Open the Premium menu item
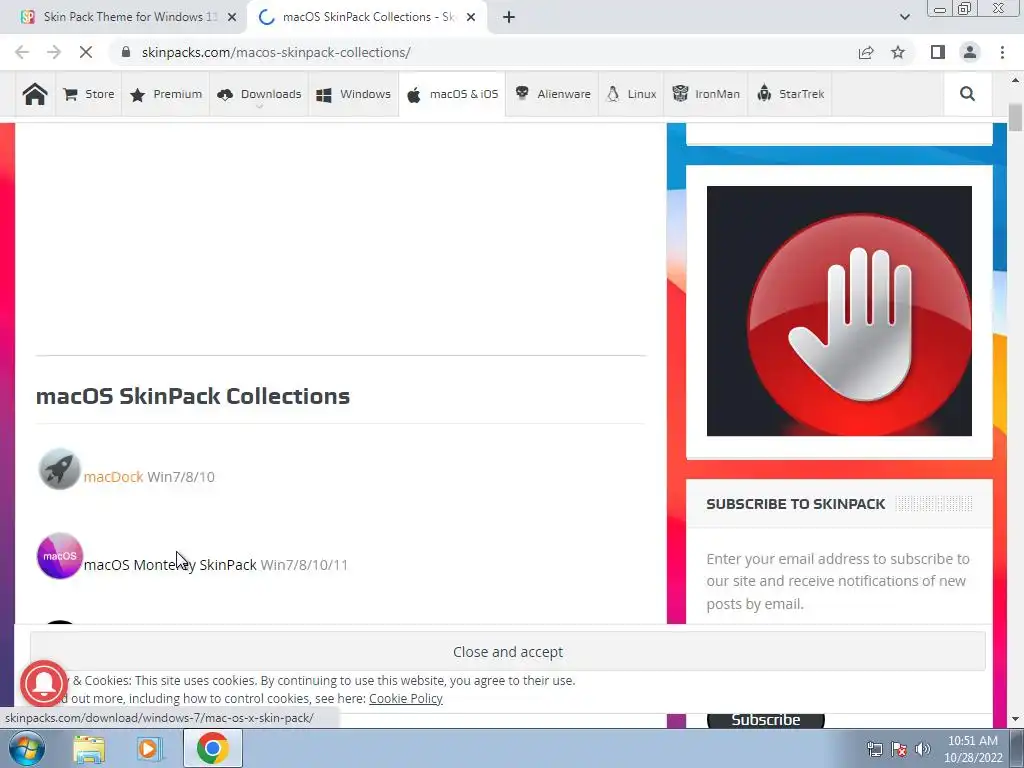Image resolution: width=1024 pixels, height=768 pixels. 166,94
